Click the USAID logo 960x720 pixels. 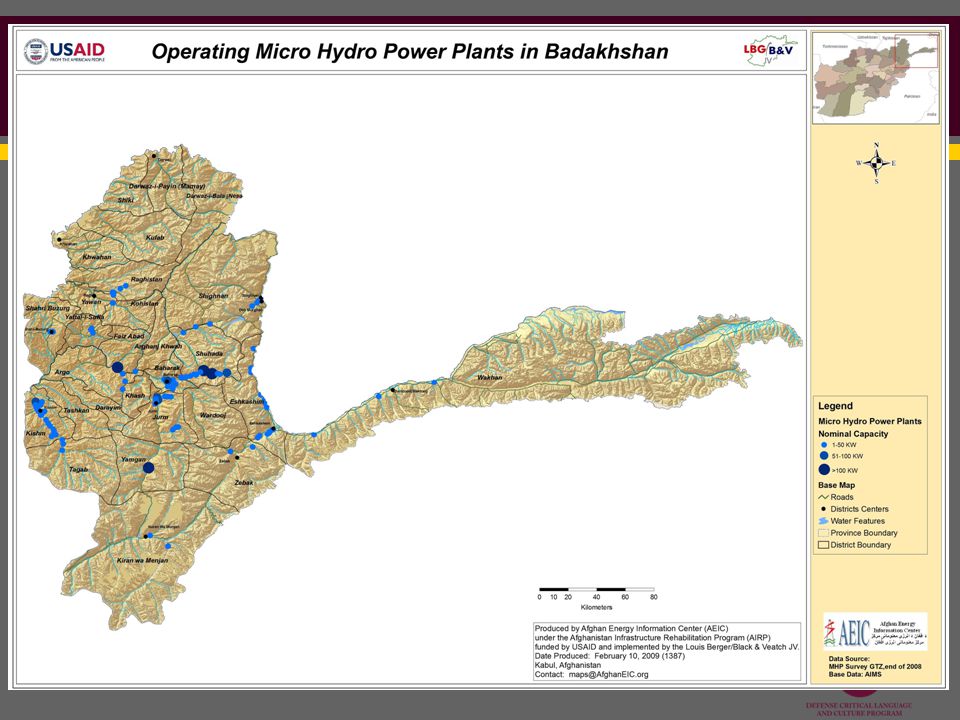65,51
